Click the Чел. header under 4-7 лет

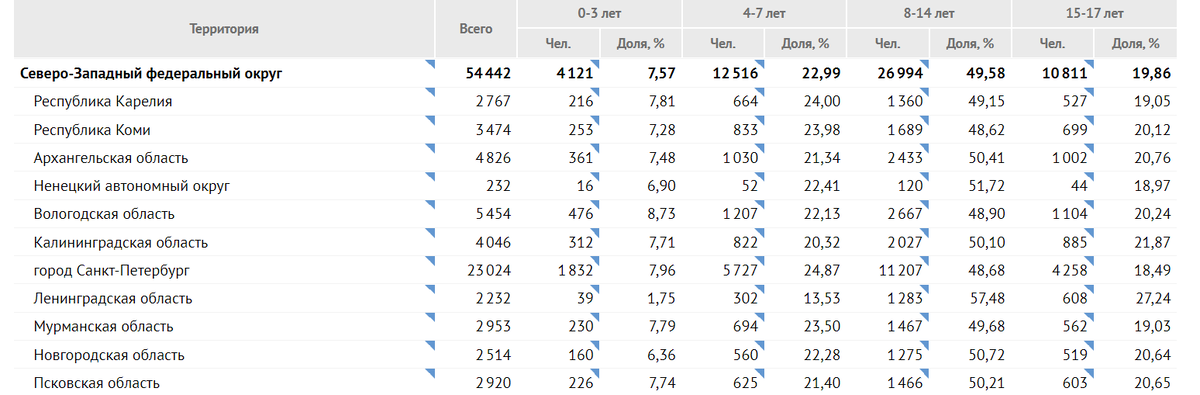[x=722, y=43]
